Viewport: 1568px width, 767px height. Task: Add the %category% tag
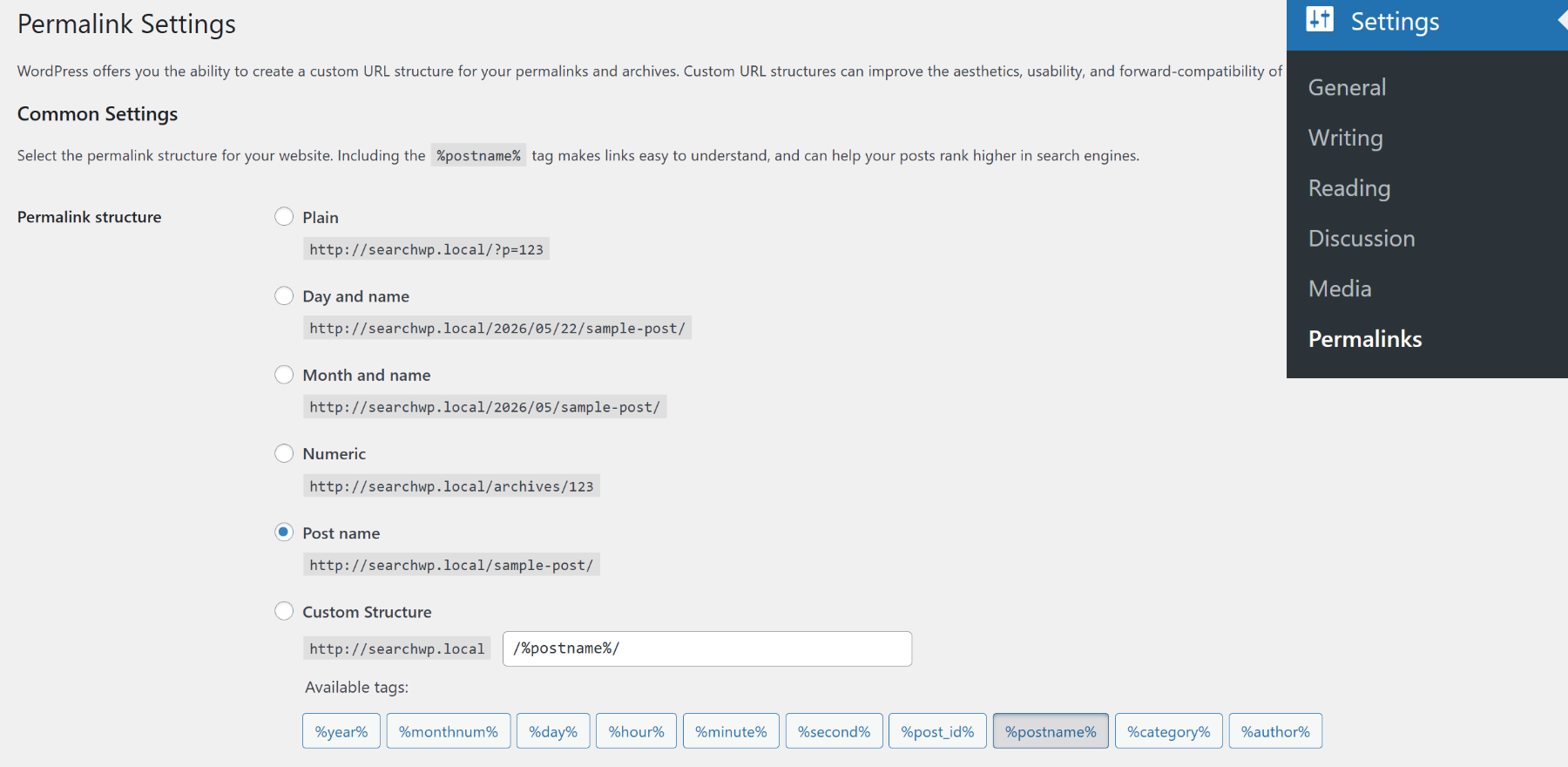1169,731
